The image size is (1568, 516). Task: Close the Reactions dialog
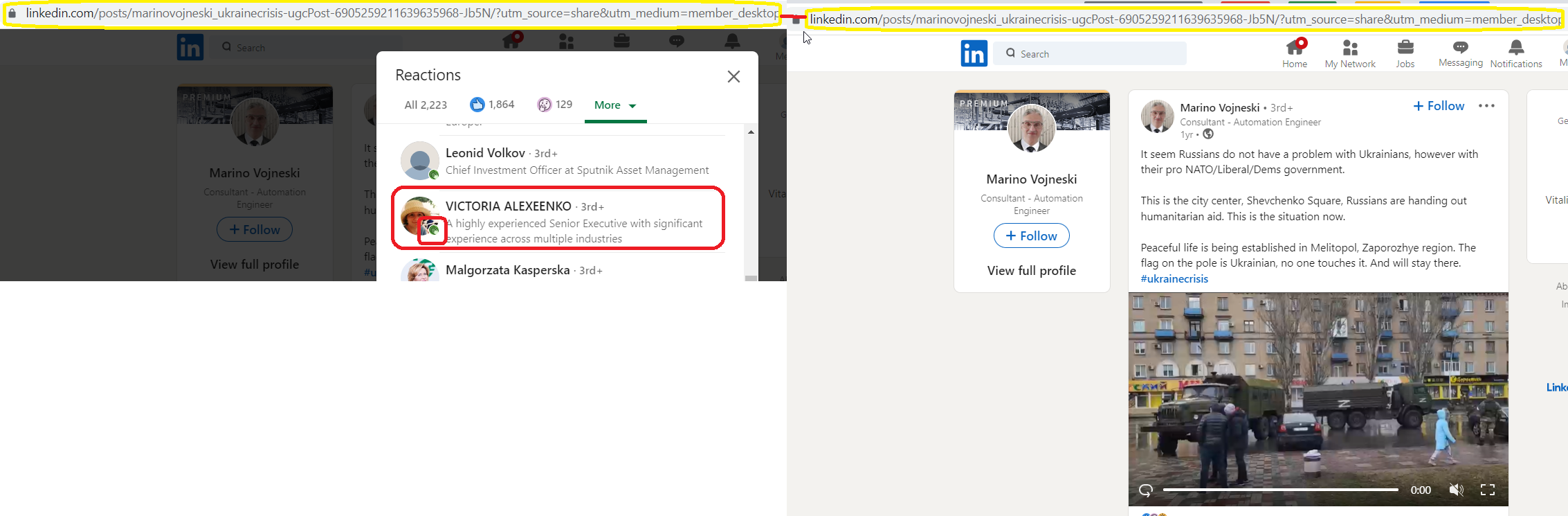point(733,76)
